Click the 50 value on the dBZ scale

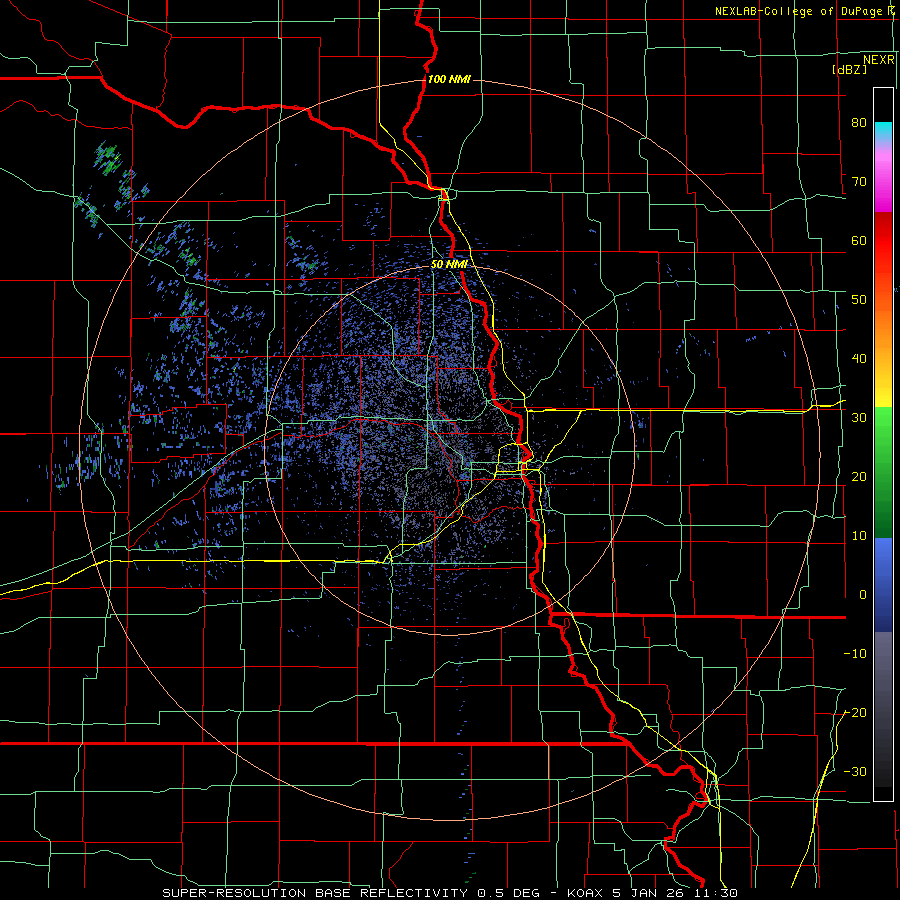point(859,300)
